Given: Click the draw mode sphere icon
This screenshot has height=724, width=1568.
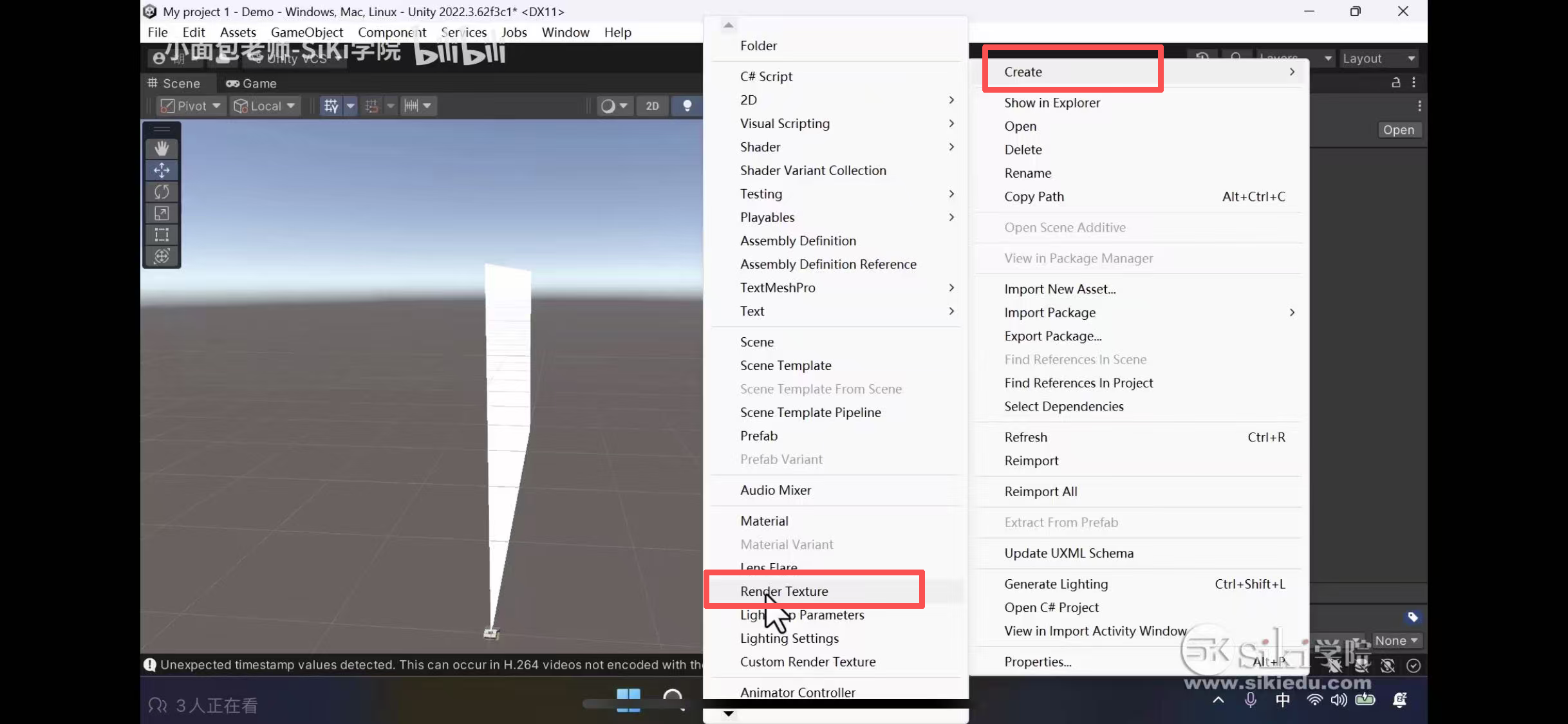Looking at the screenshot, I should 608,106.
